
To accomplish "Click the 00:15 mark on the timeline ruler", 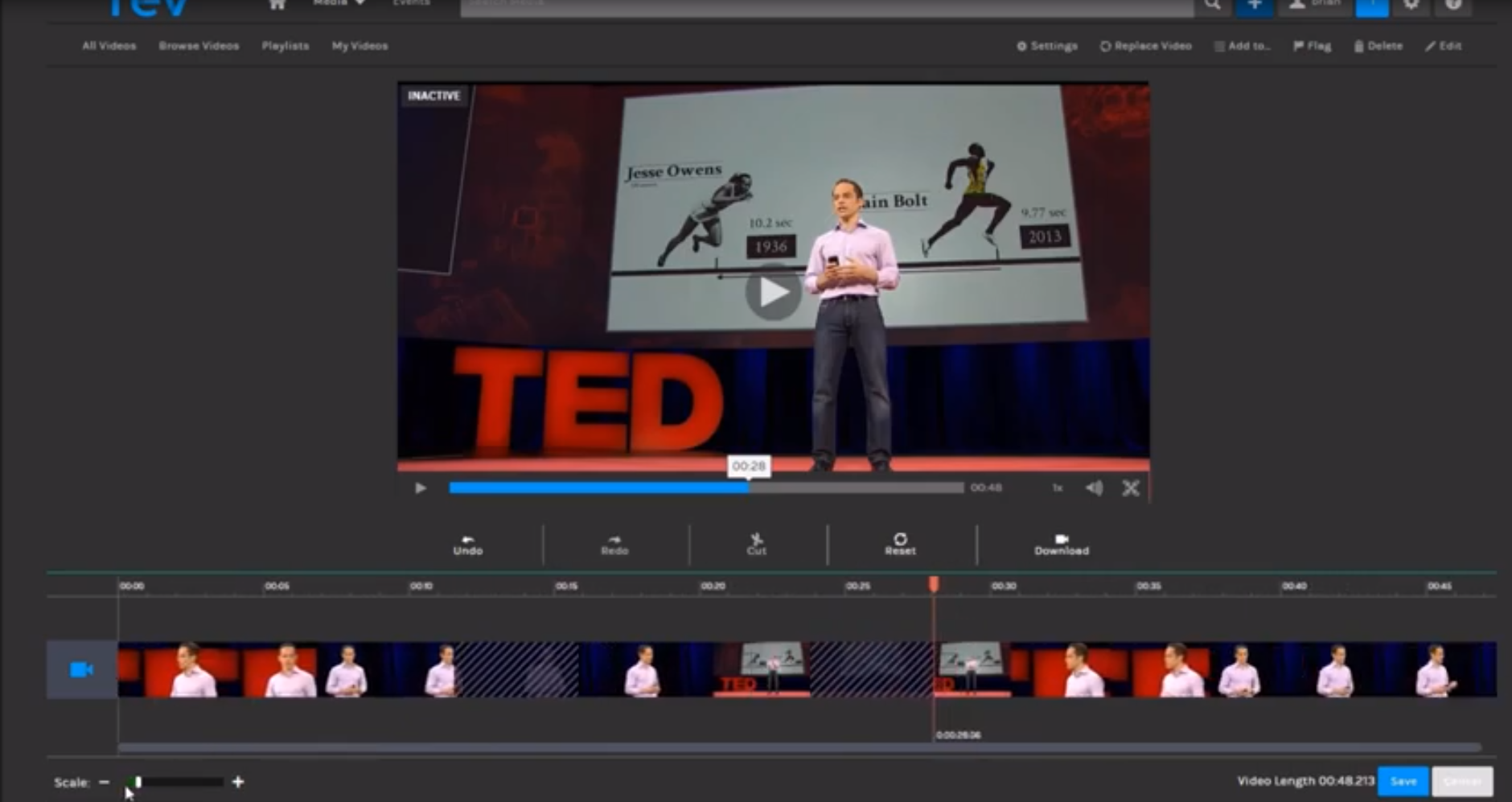I will click(566, 586).
